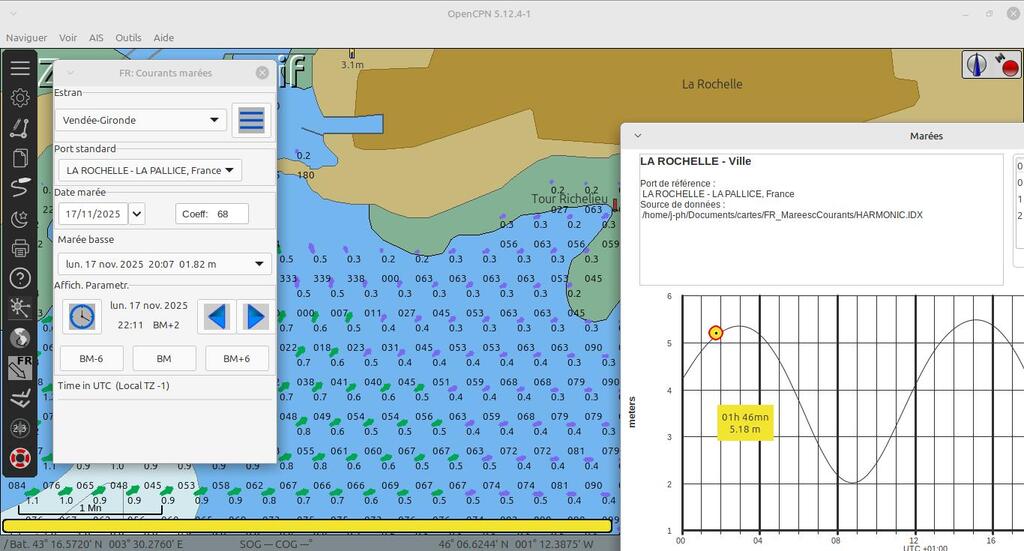Image resolution: width=1024 pixels, height=551 pixels.
Task: Open the Marée basse time dropdown
Action: point(164,264)
